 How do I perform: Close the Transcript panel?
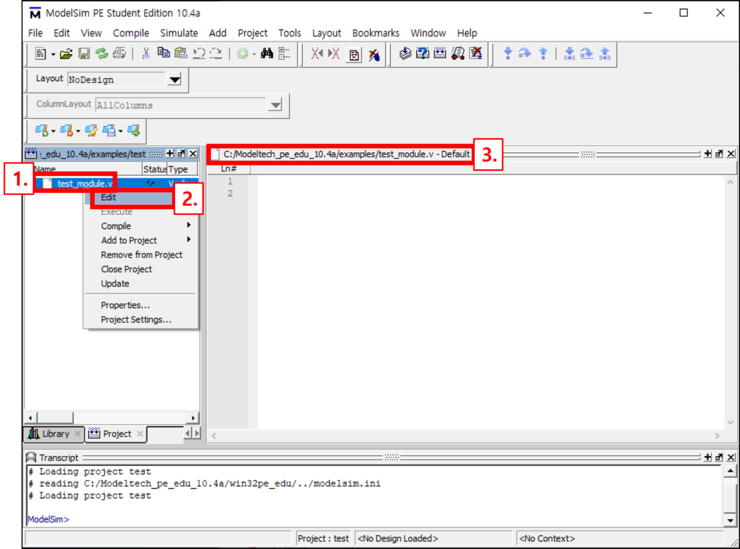tap(731, 457)
